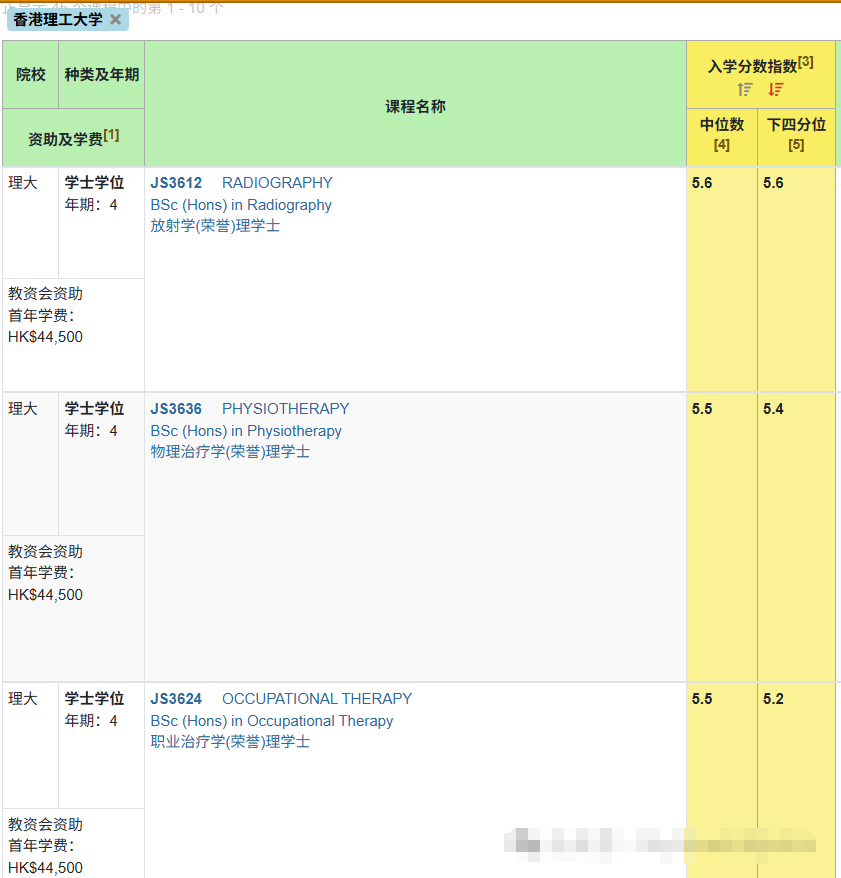Select the 院校 column header
The width and height of the screenshot is (841, 878).
point(31,74)
